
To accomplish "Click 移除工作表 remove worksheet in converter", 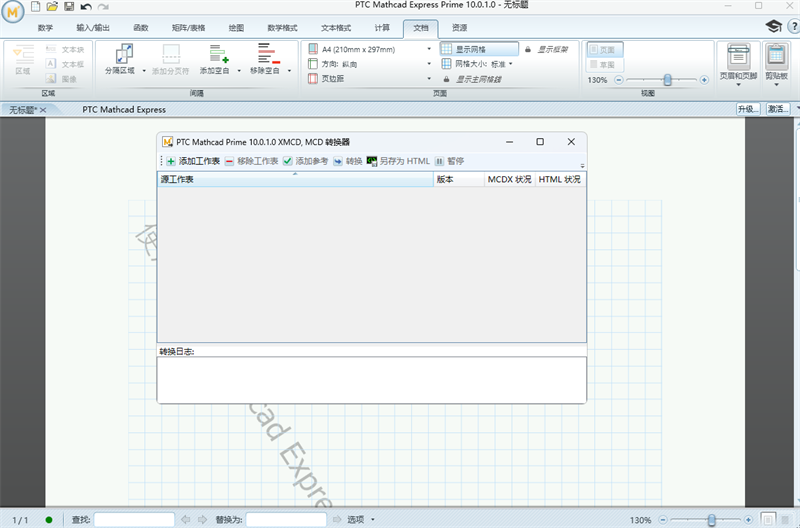I will (x=252, y=161).
